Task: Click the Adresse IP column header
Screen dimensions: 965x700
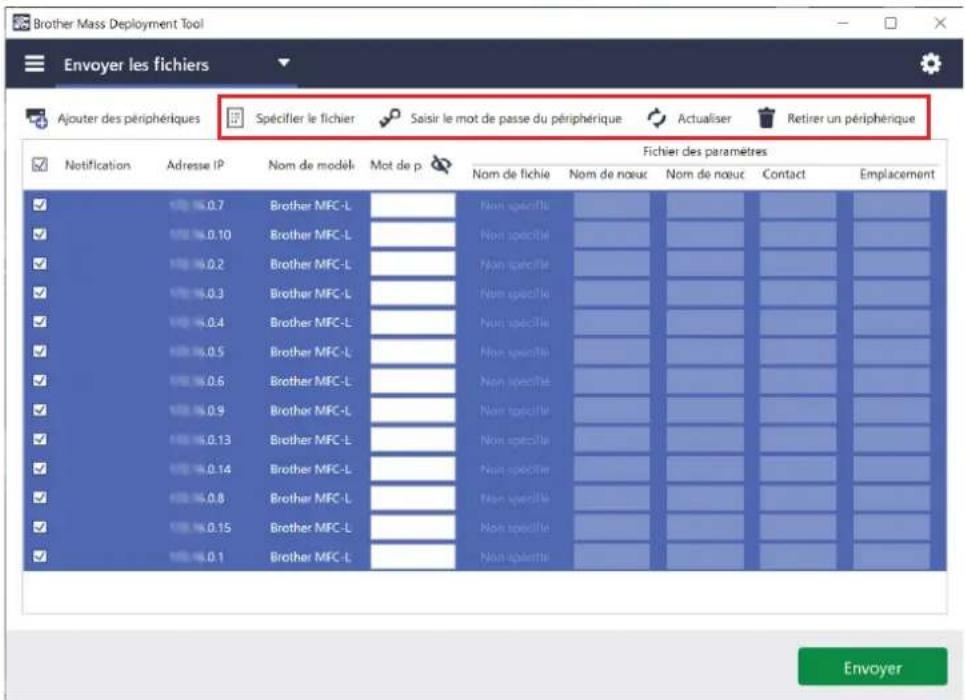Action: coord(195,165)
